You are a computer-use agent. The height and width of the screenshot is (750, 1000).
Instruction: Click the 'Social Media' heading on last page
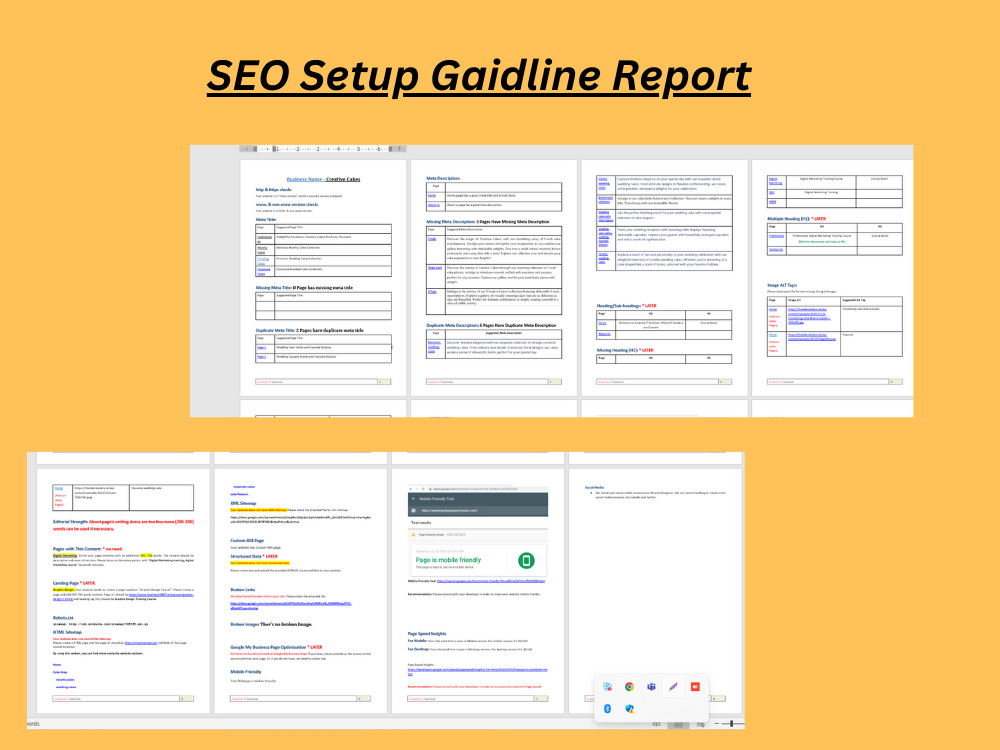pyautogui.click(x=594, y=487)
